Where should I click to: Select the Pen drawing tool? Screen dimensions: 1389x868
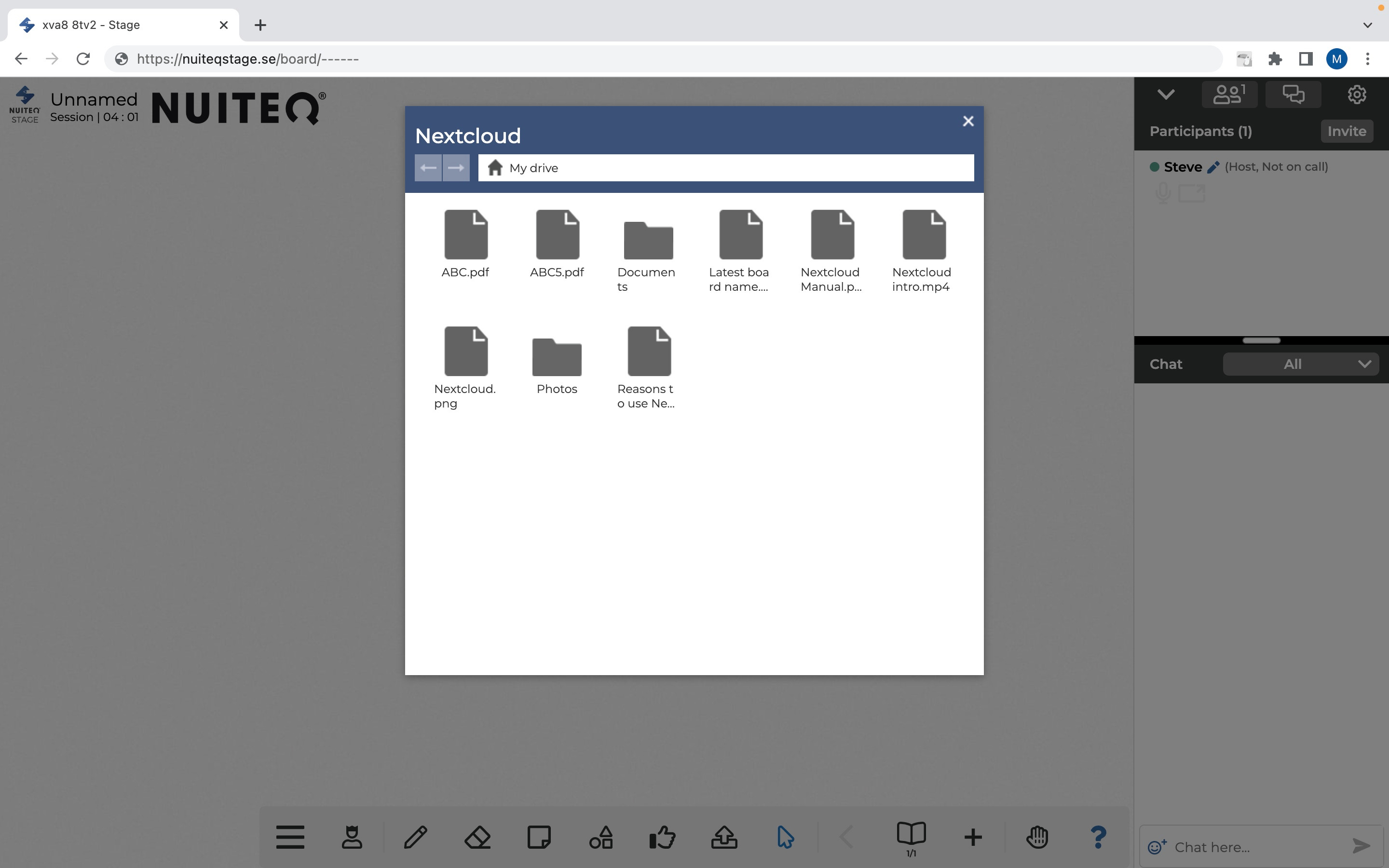coord(416,837)
